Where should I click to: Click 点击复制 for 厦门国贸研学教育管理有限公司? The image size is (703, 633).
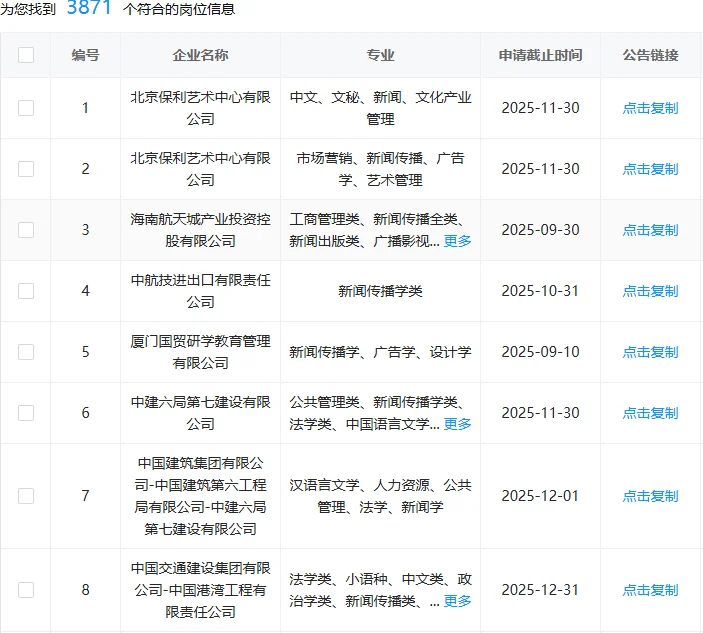click(x=650, y=352)
